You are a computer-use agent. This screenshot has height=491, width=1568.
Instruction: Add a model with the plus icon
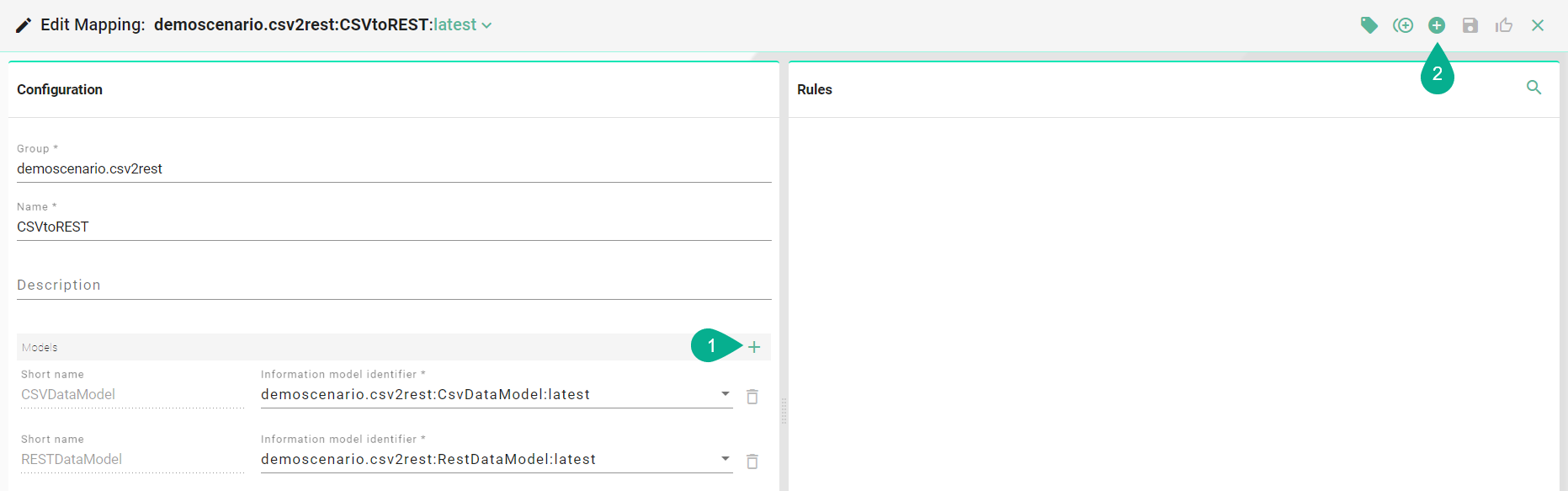click(x=754, y=347)
